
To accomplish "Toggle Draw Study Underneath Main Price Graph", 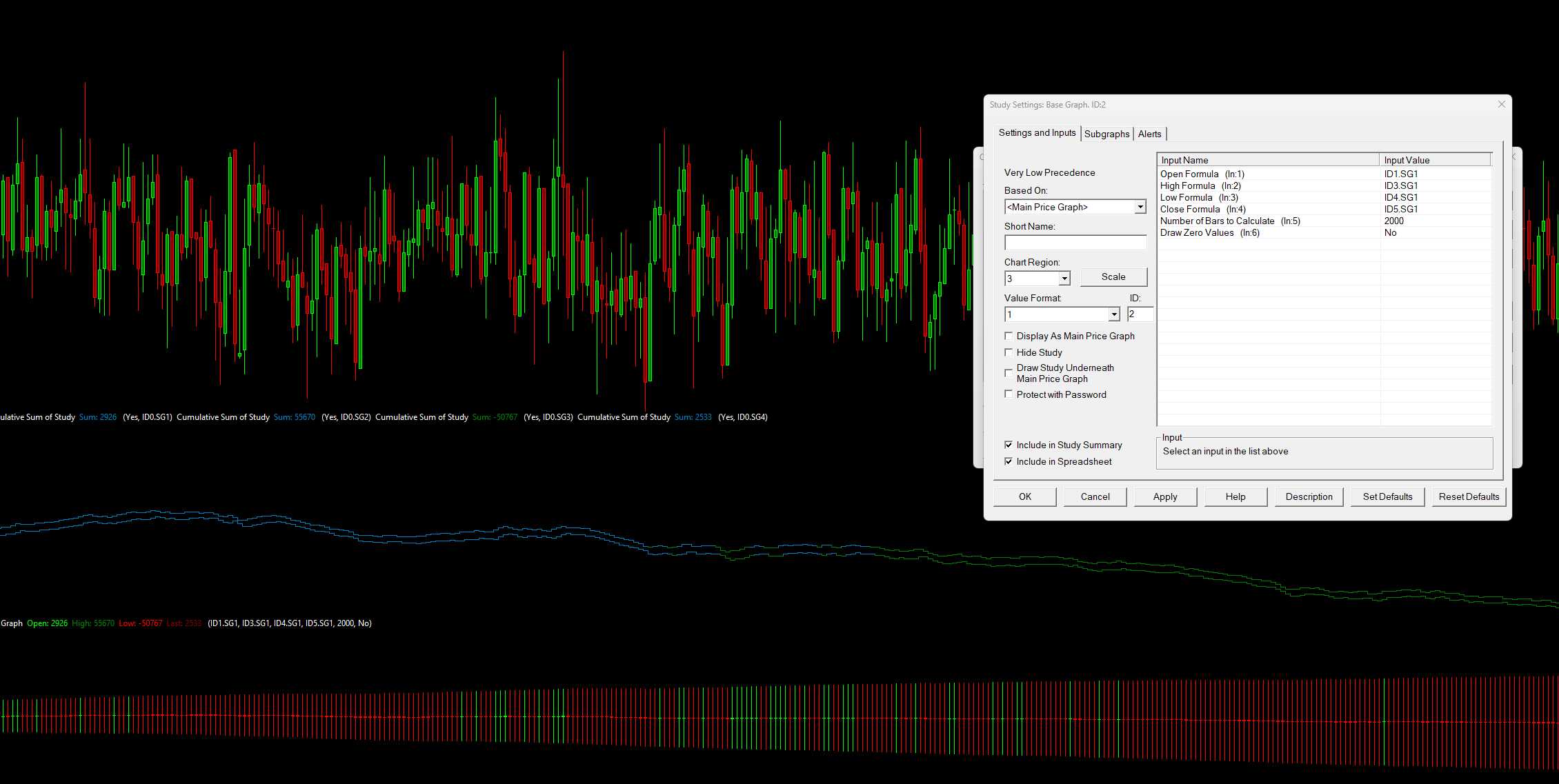I will (1009, 373).
